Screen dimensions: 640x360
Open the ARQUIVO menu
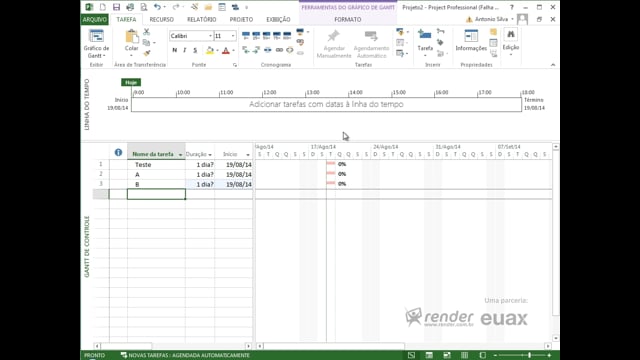(x=94, y=19)
